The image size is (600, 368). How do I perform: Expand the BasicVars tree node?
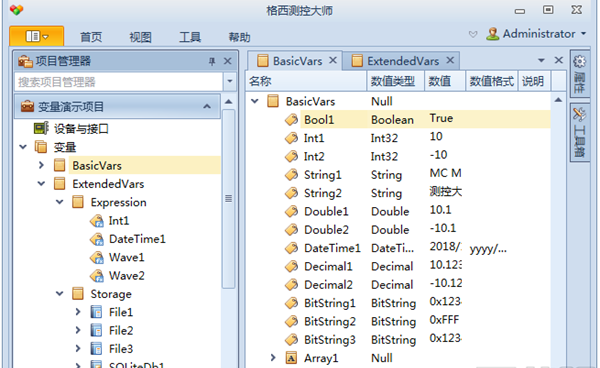tap(41, 165)
